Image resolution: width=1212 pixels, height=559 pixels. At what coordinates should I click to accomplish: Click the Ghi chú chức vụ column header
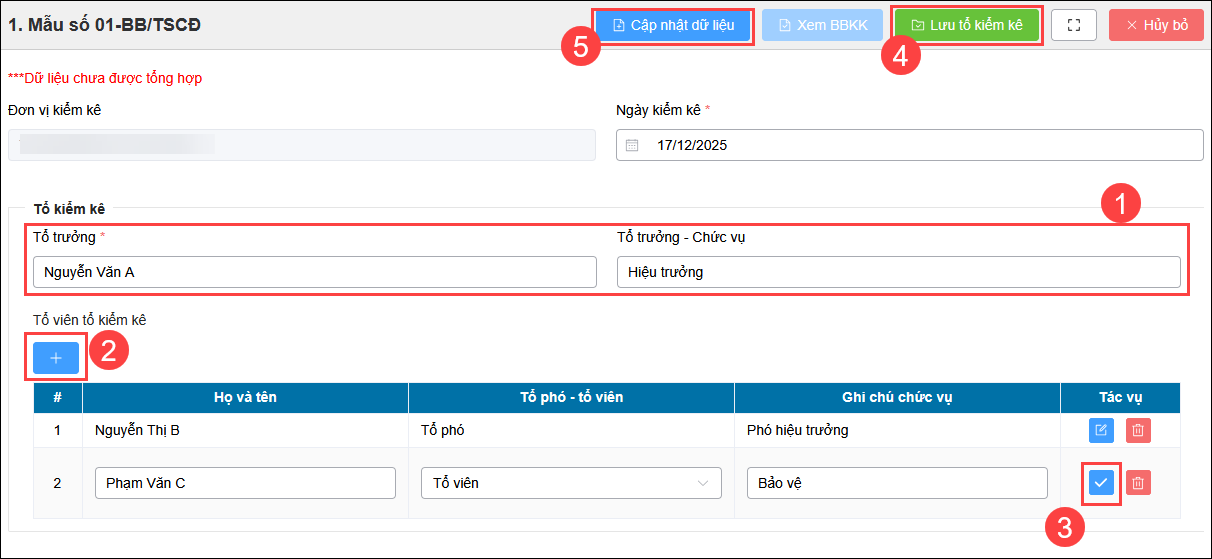tap(897, 397)
